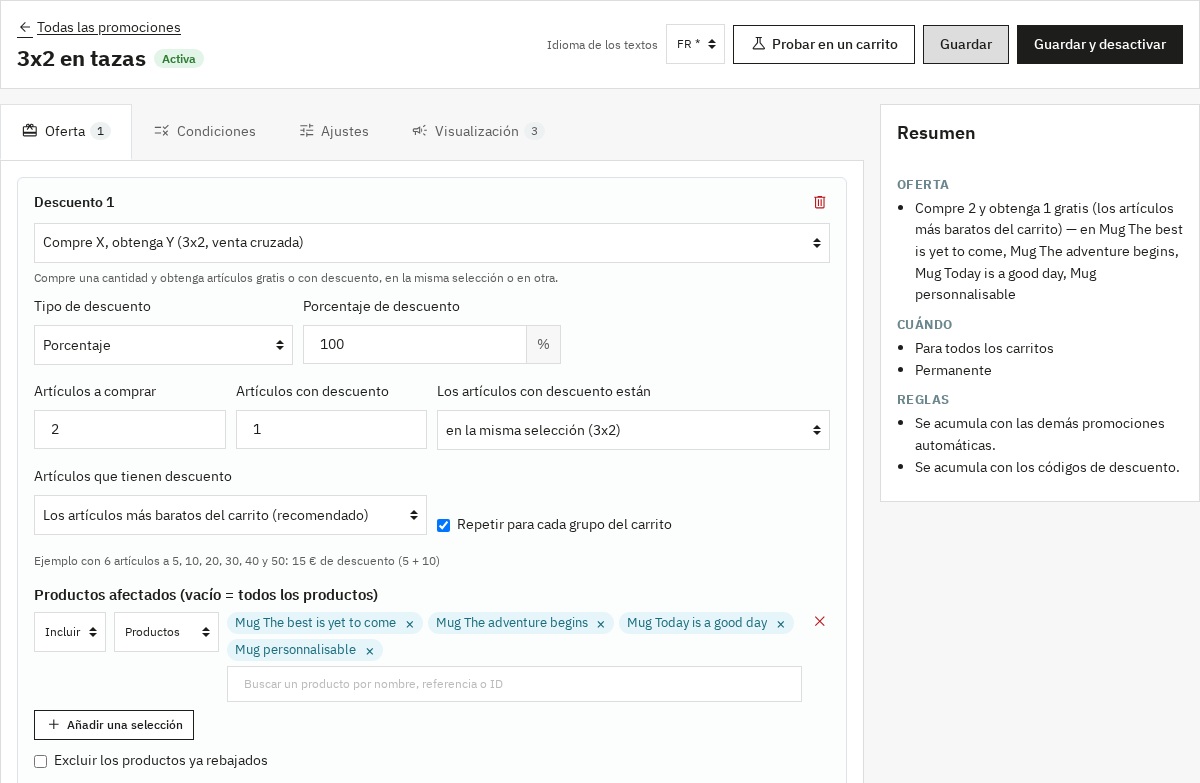Click the sliders icon on the Ajustes tab
The image size is (1200, 783).
(307, 131)
